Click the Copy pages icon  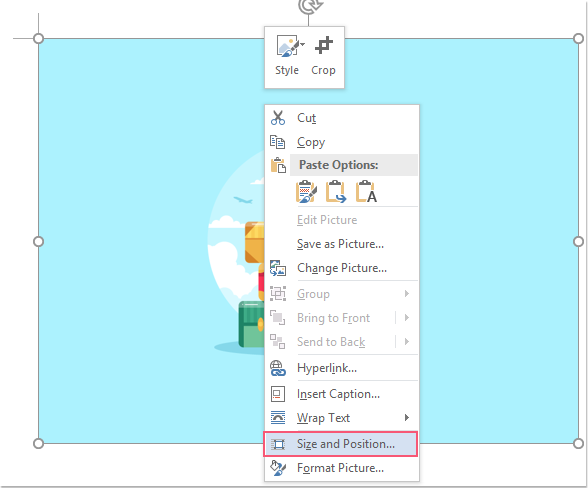point(278,142)
